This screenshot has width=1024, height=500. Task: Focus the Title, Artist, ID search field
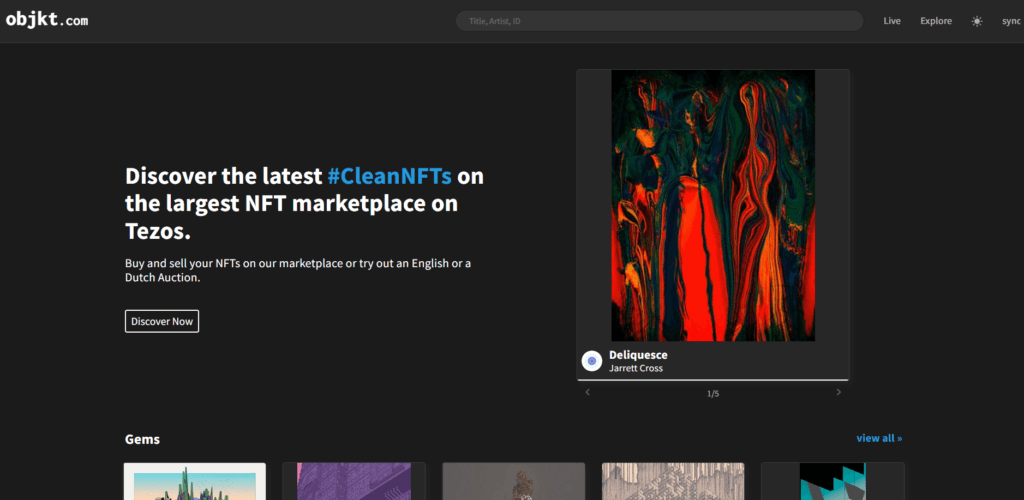[659, 21]
